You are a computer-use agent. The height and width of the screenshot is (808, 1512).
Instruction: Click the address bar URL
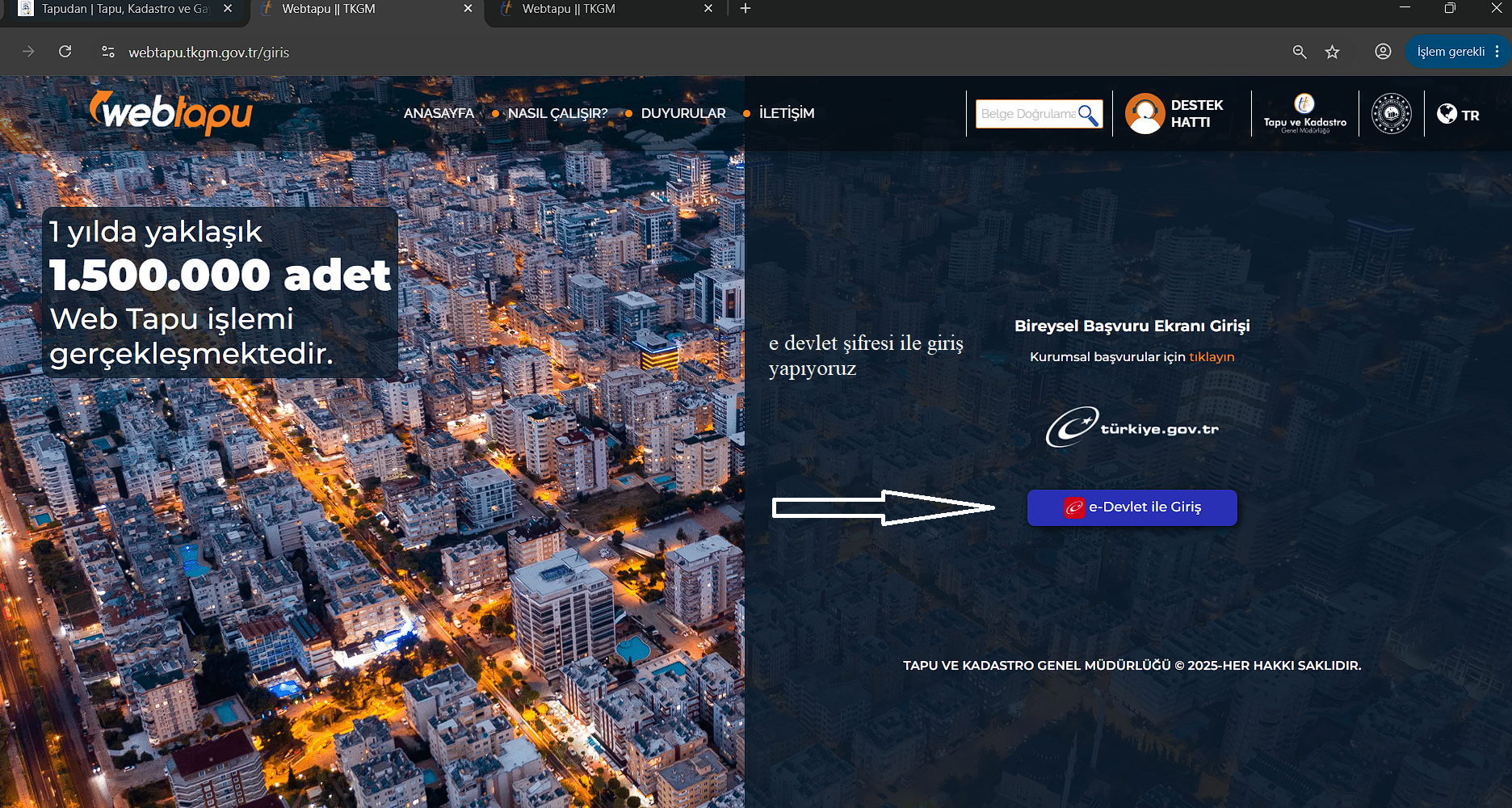coord(208,53)
